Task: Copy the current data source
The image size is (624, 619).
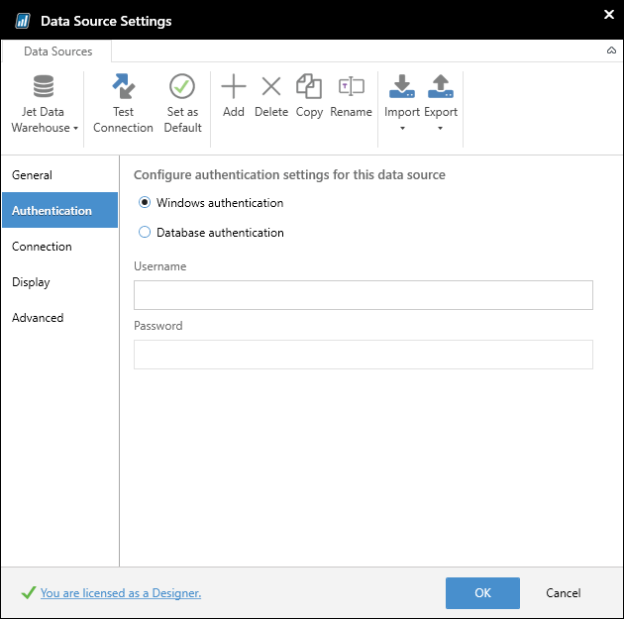Action: (309, 96)
